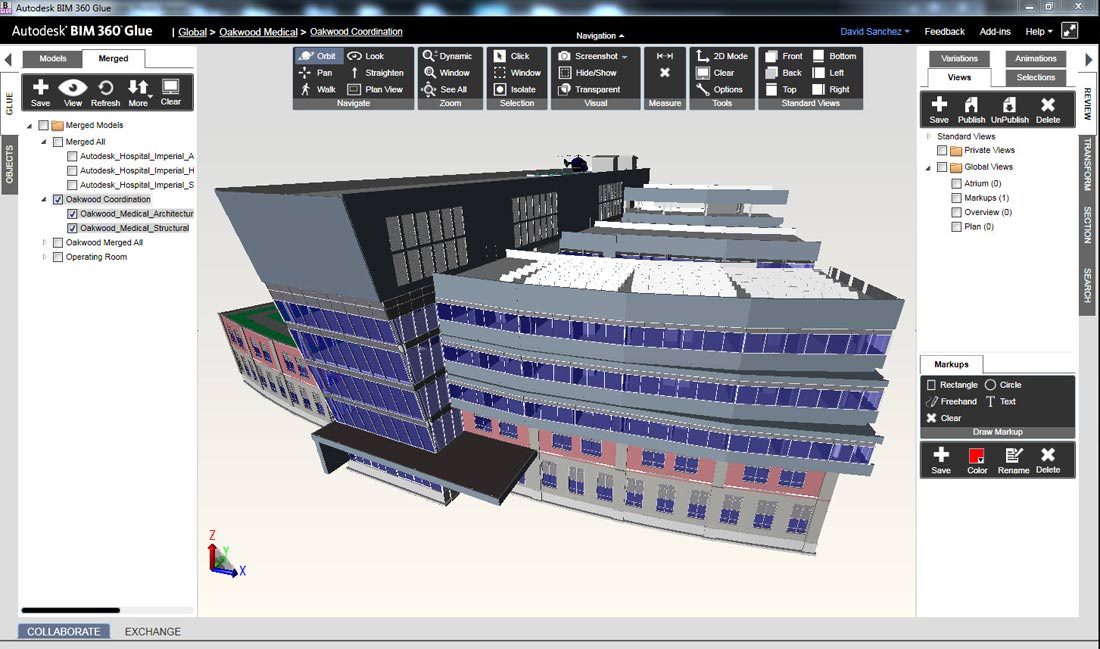Uncheck Oakwood_Medical_Architecture checkbox
Image resolution: width=1100 pixels, height=649 pixels.
tap(72, 214)
